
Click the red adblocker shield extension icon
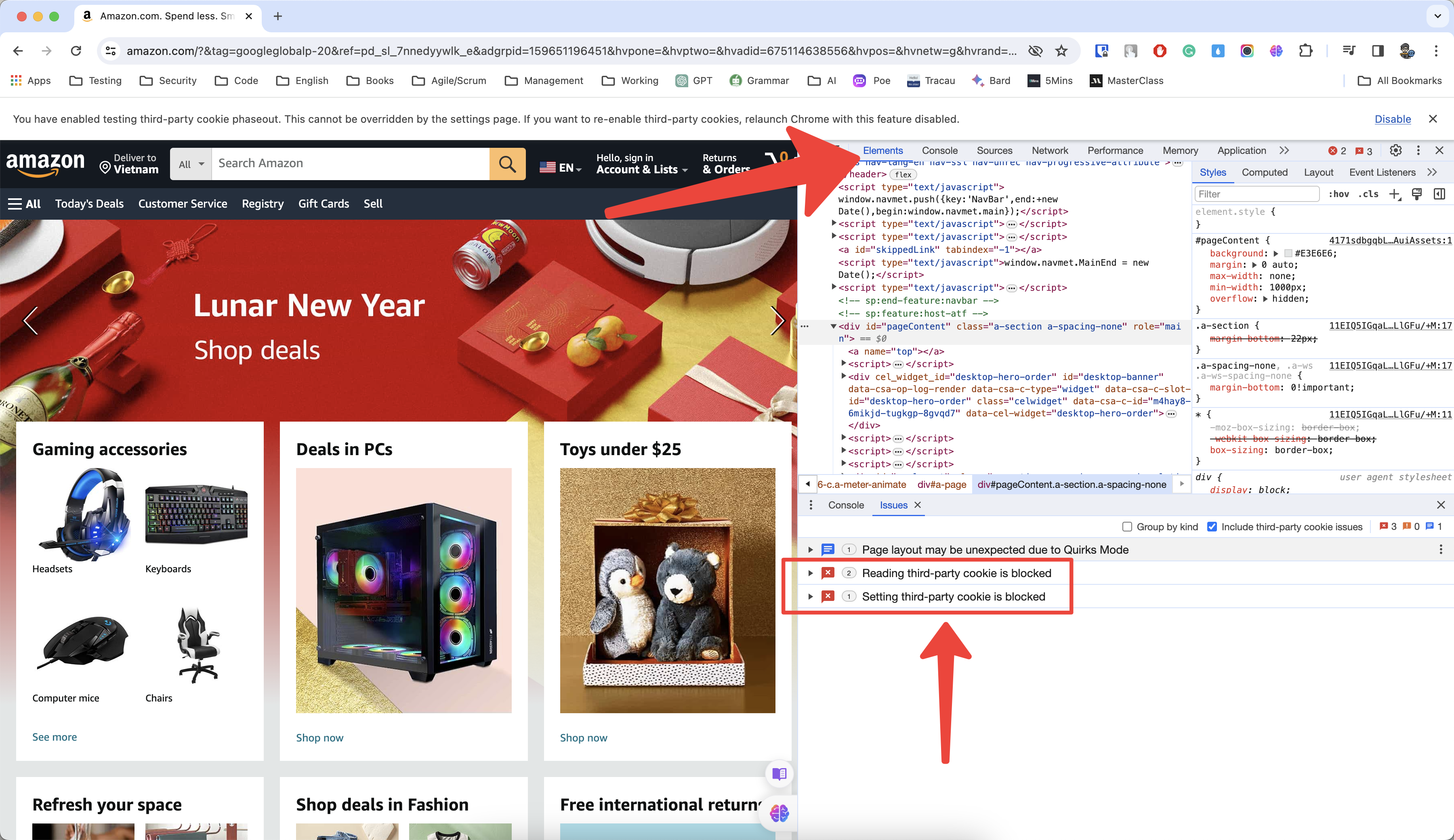(1160, 51)
